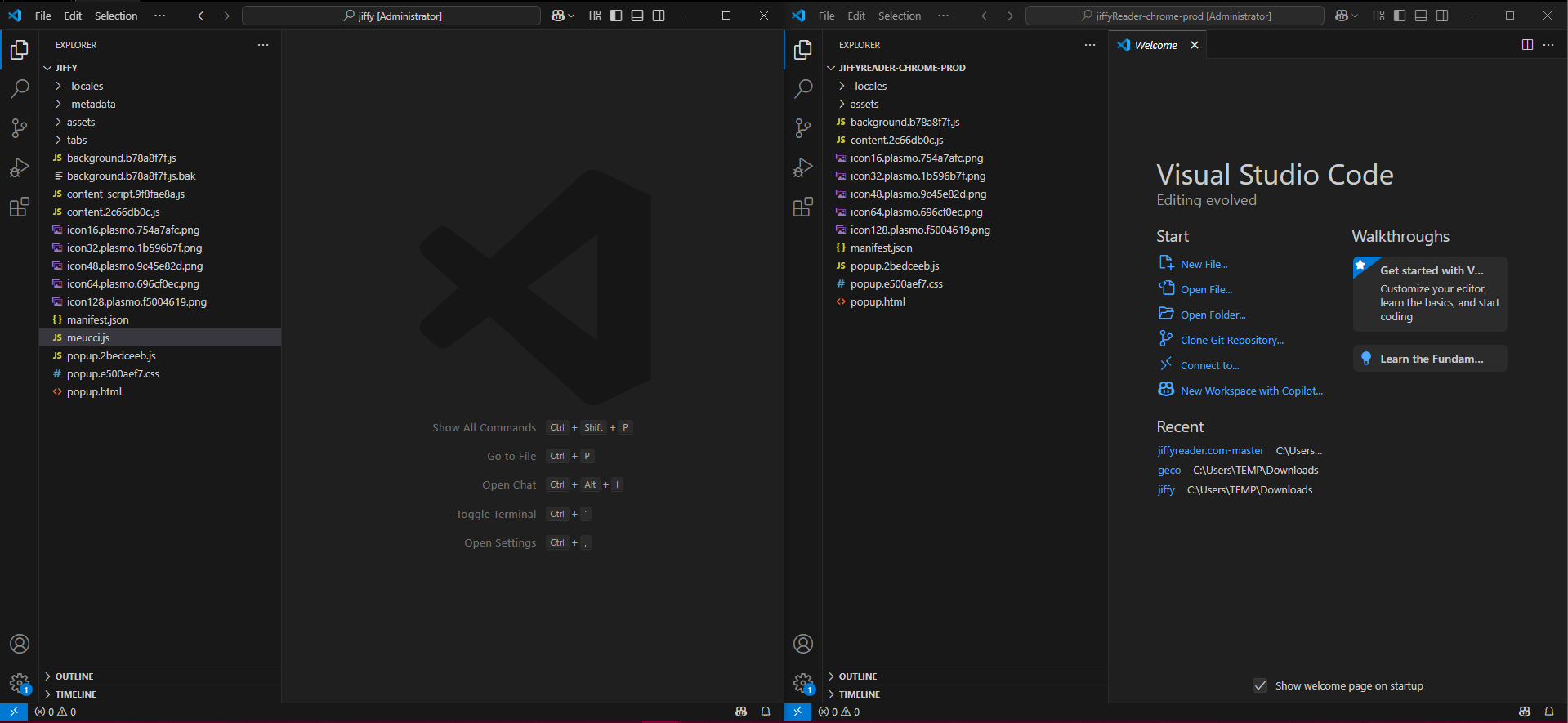Viewport: 1568px width, 723px height.
Task: Click Explorer icon in jiffyReader-chrome-prod window
Action: click(803, 50)
